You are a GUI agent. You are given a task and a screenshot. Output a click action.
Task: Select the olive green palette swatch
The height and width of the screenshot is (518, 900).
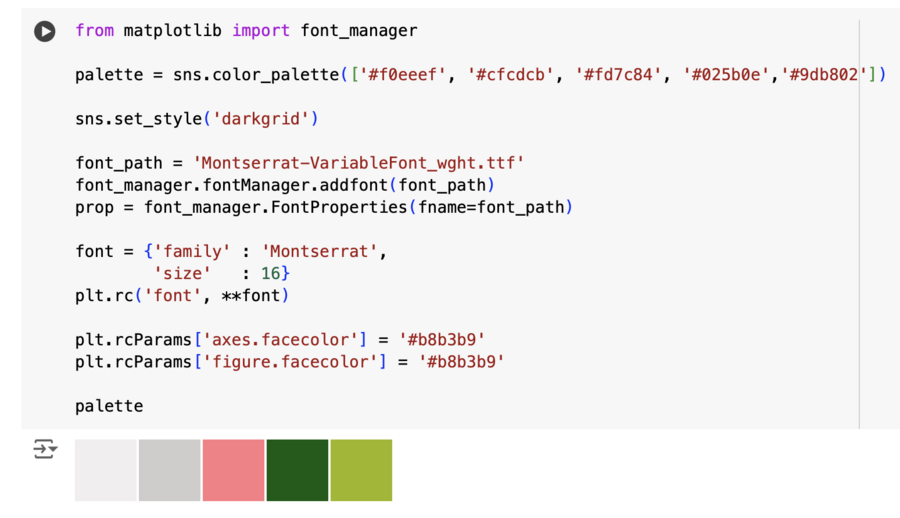361,470
